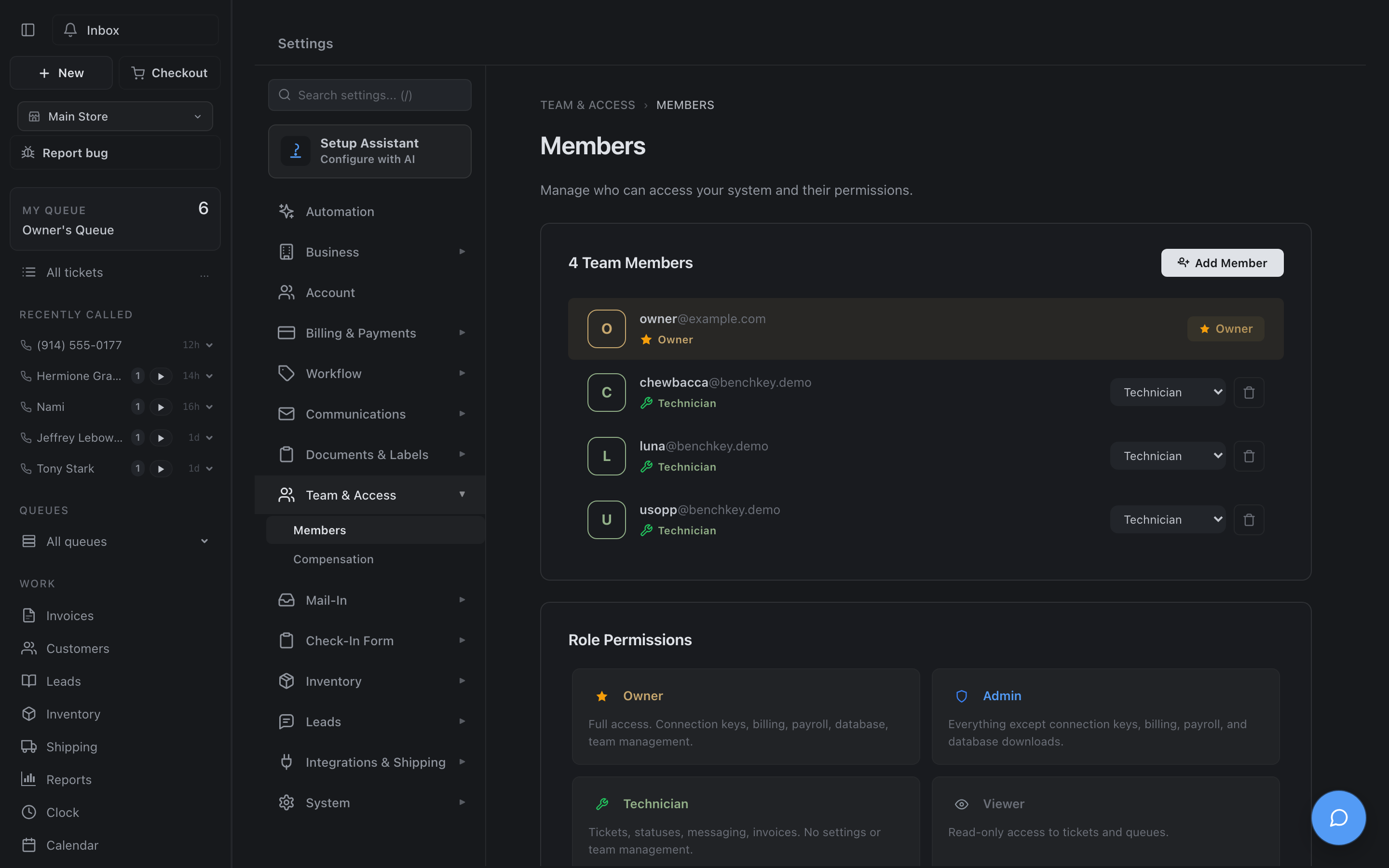1389x868 pixels.
Task: Expand Billing & Payments section
Action: pyautogui.click(x=370, y=333)
